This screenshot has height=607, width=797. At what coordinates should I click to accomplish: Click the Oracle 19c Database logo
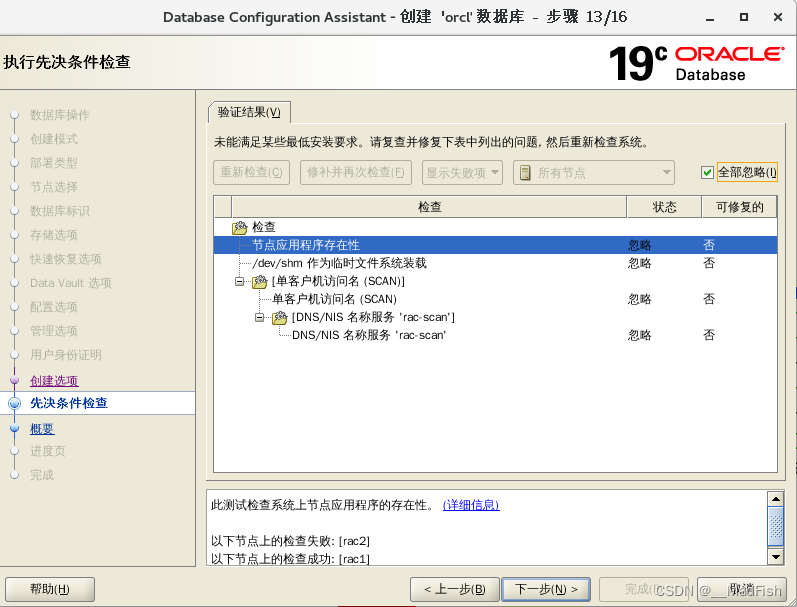pyautogui.click(x=696, y=63)
